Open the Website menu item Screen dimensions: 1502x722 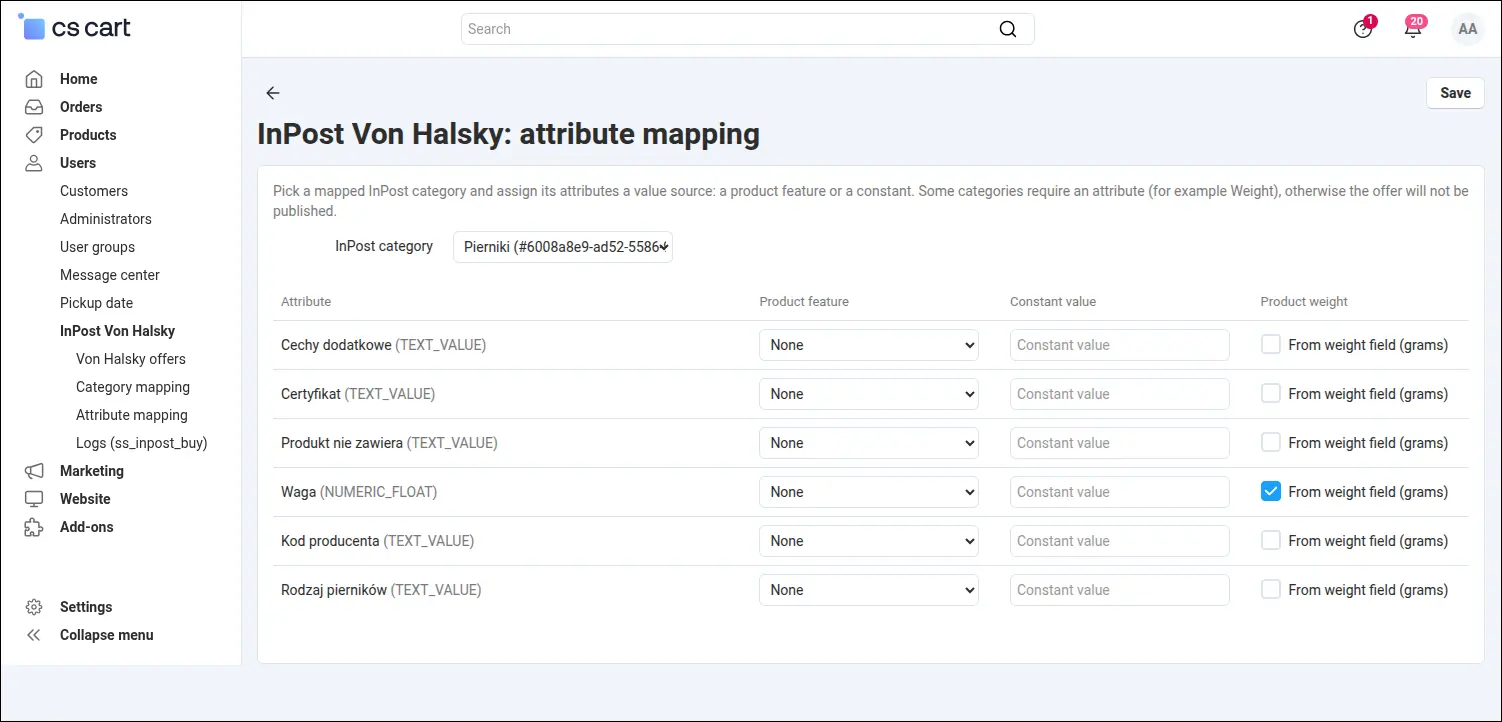(x=85, y=499)
